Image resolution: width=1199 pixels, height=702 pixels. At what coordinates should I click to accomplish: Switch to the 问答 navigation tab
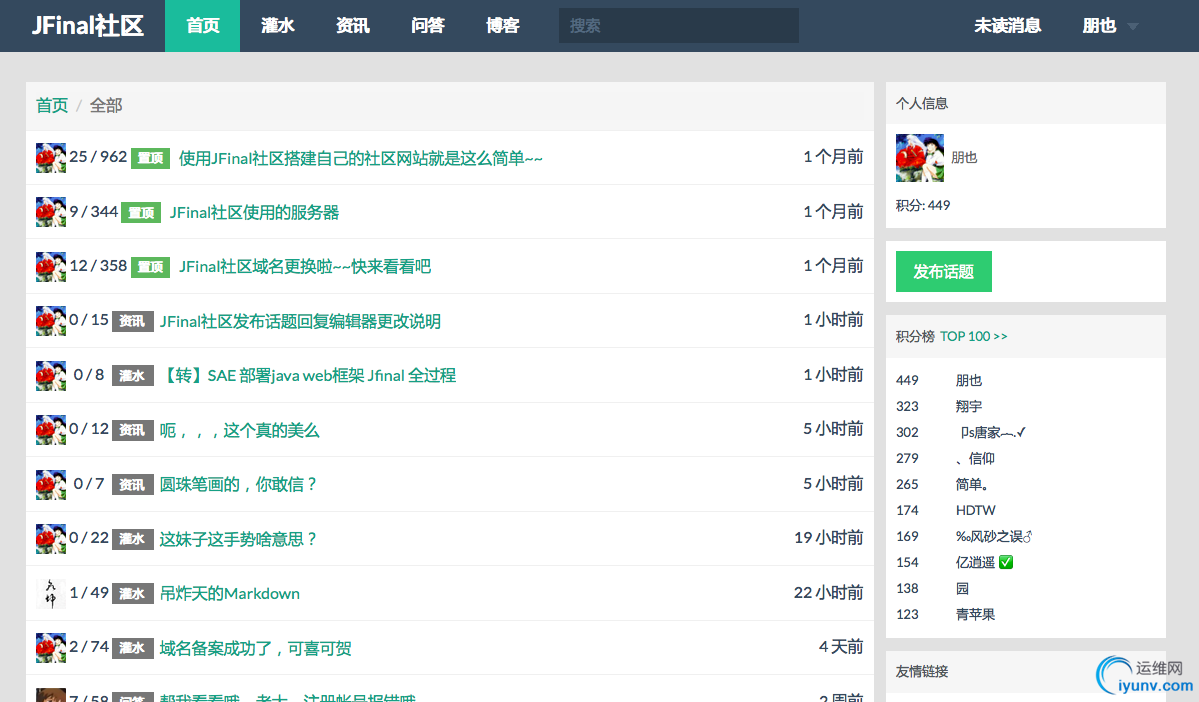[x=427, y=26]
